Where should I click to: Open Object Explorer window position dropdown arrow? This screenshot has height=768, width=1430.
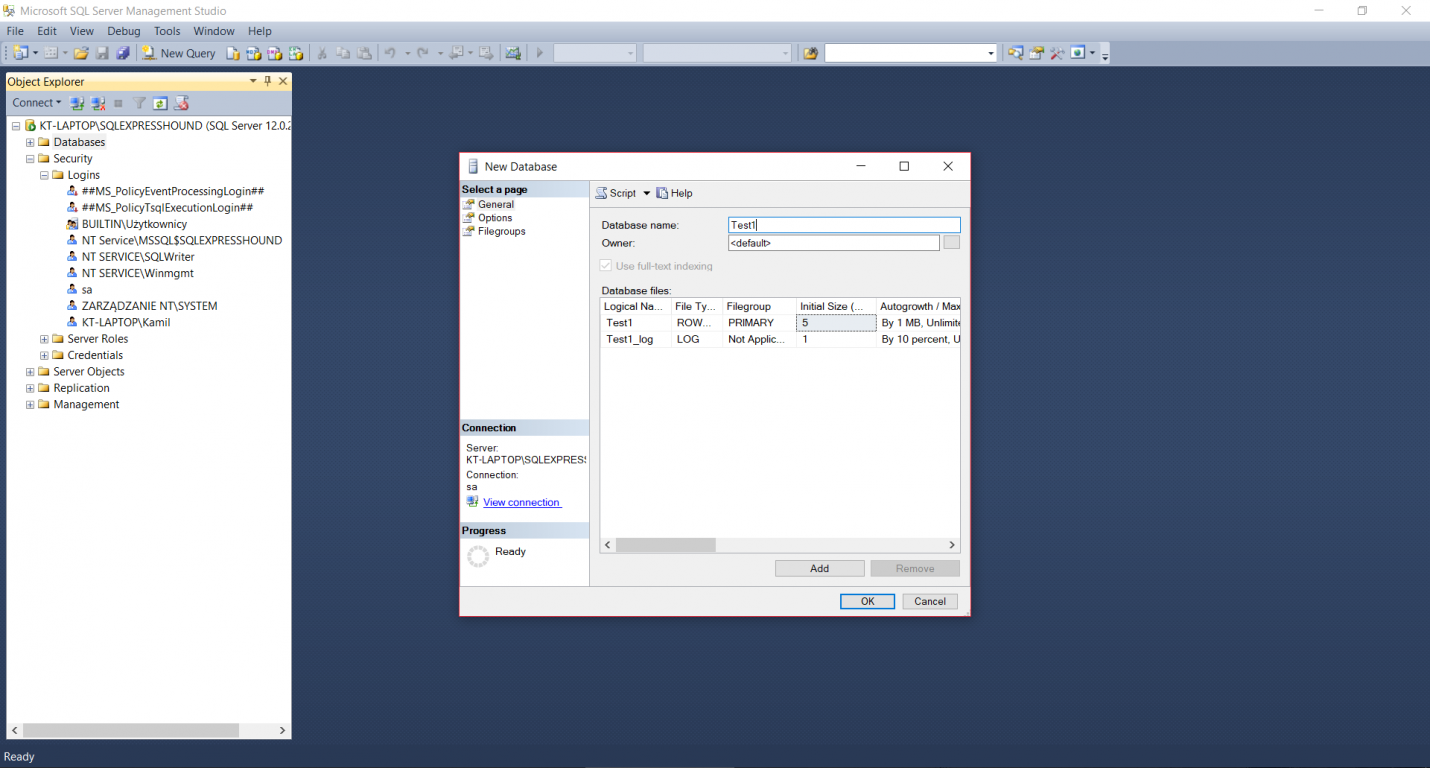[x=253, y=81]
